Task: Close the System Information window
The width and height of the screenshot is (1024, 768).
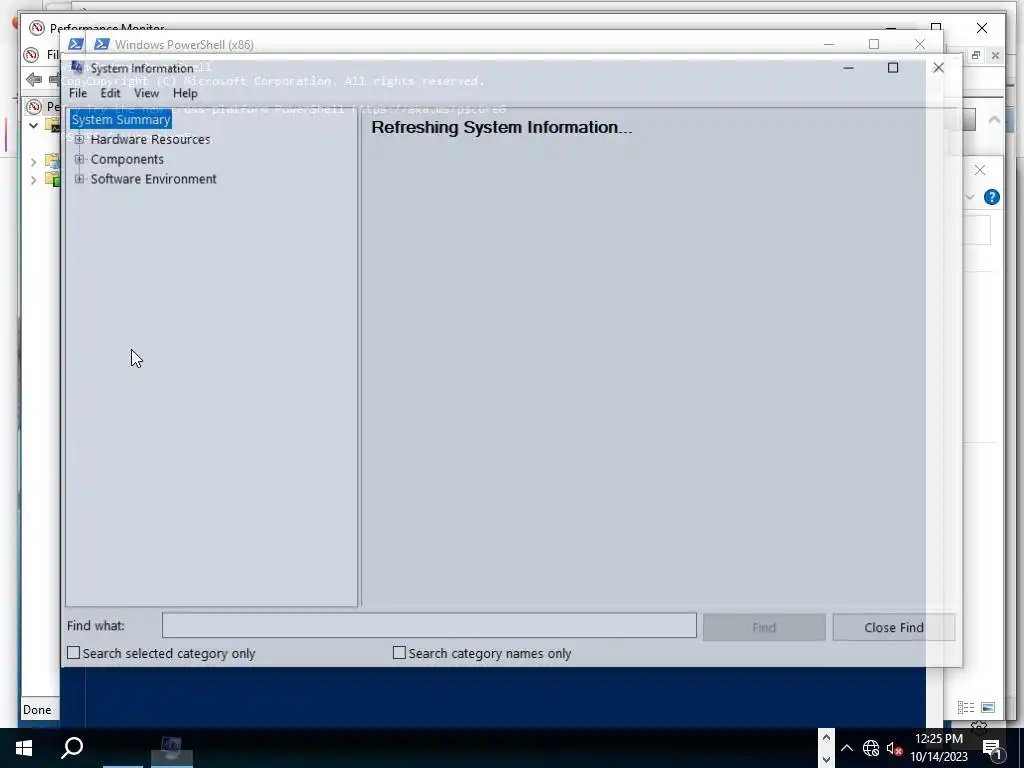Action: pos(938,68)
